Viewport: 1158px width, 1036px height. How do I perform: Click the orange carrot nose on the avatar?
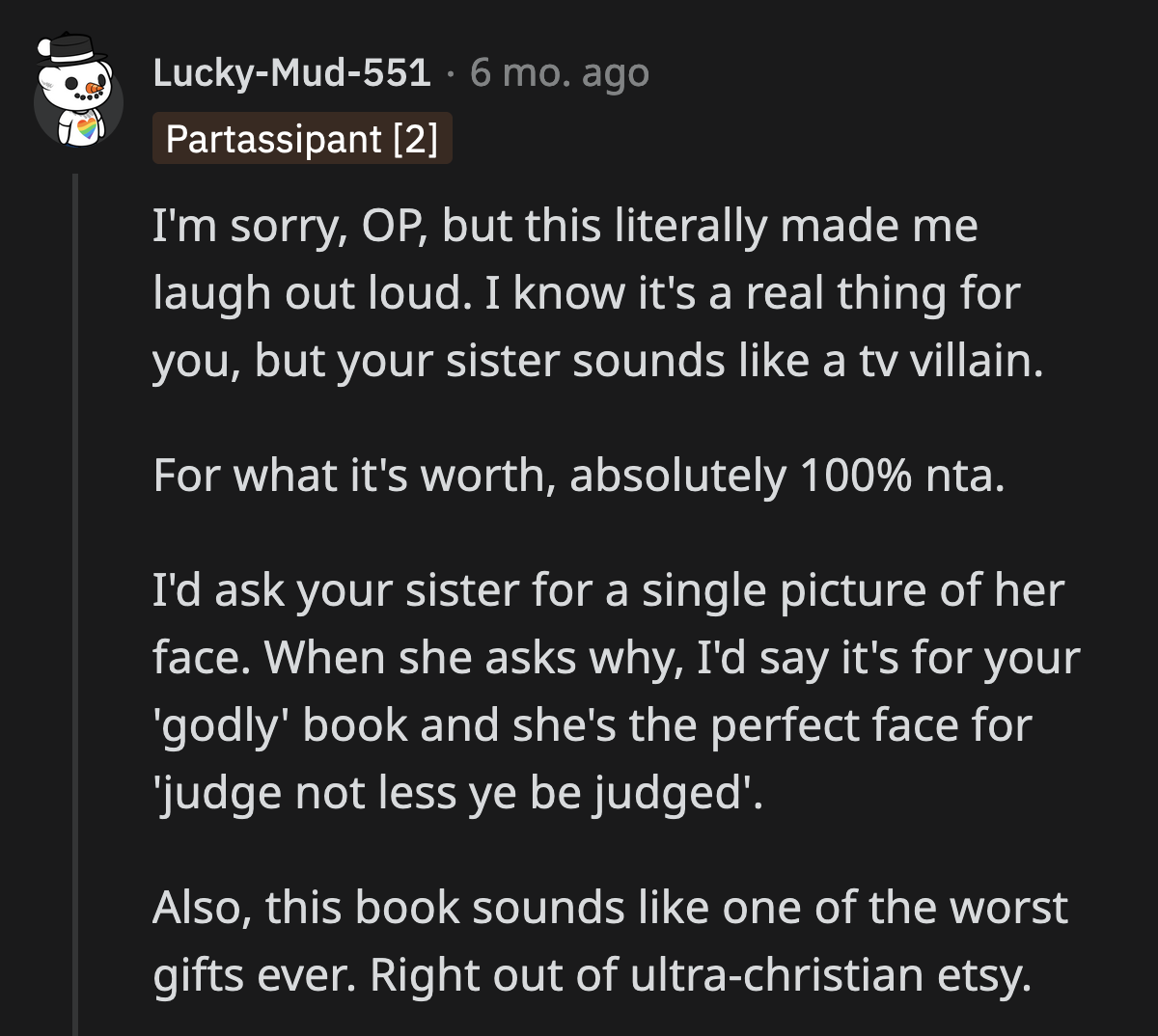click(x=93, y=90)
